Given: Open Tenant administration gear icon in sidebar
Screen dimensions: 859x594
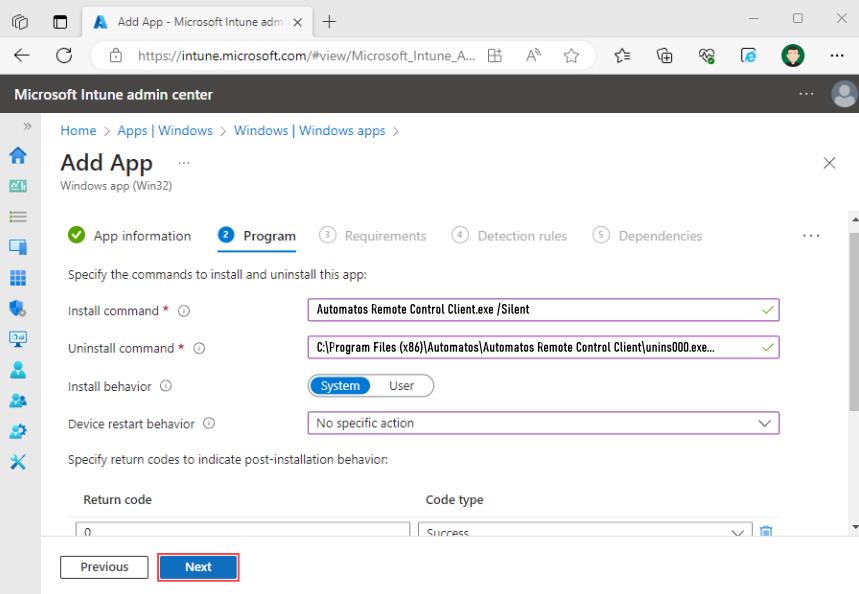Looking at the screenshot, I should click(18, 431).
